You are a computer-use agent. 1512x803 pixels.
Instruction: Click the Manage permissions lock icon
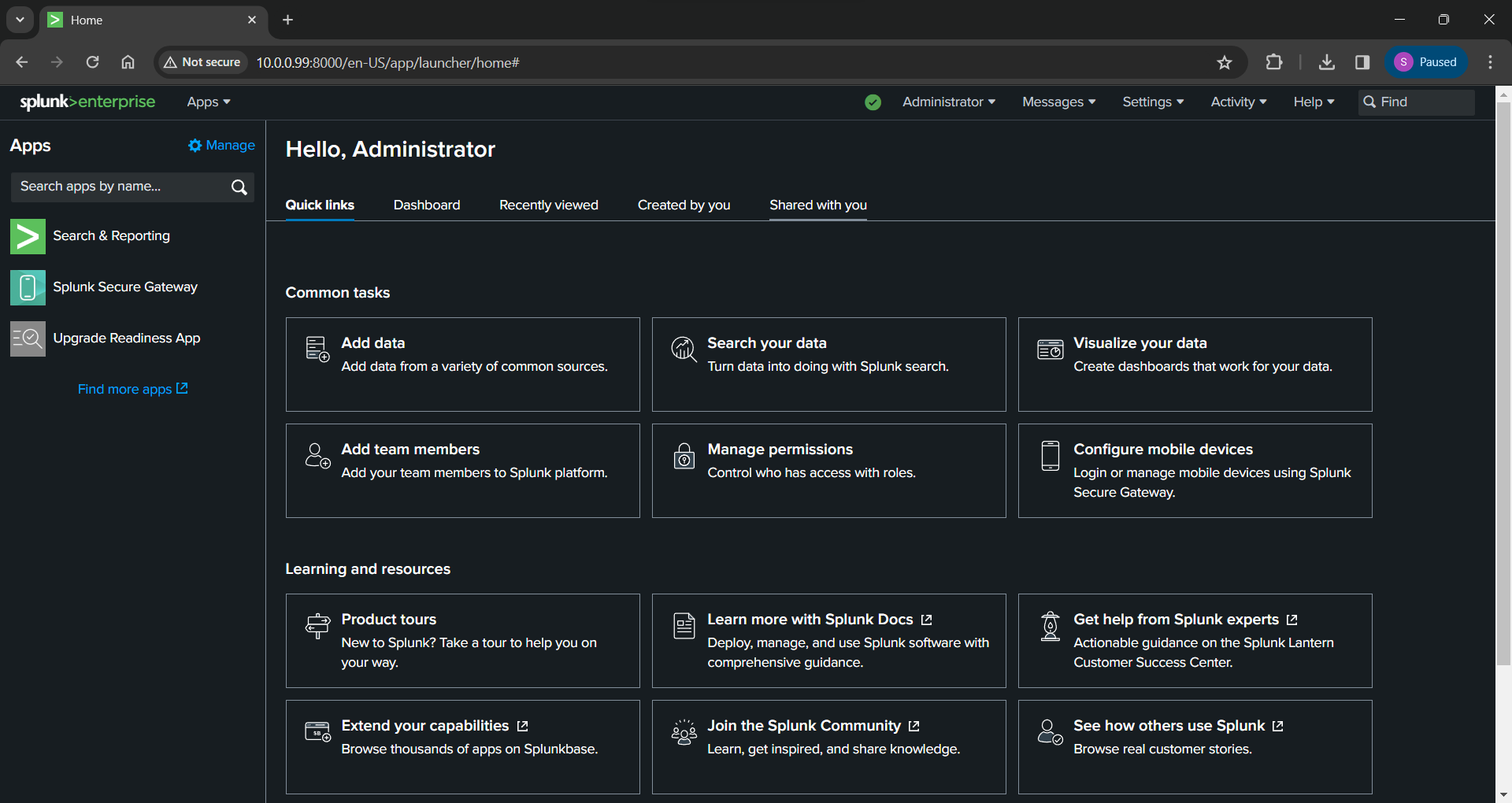(684, 455)
